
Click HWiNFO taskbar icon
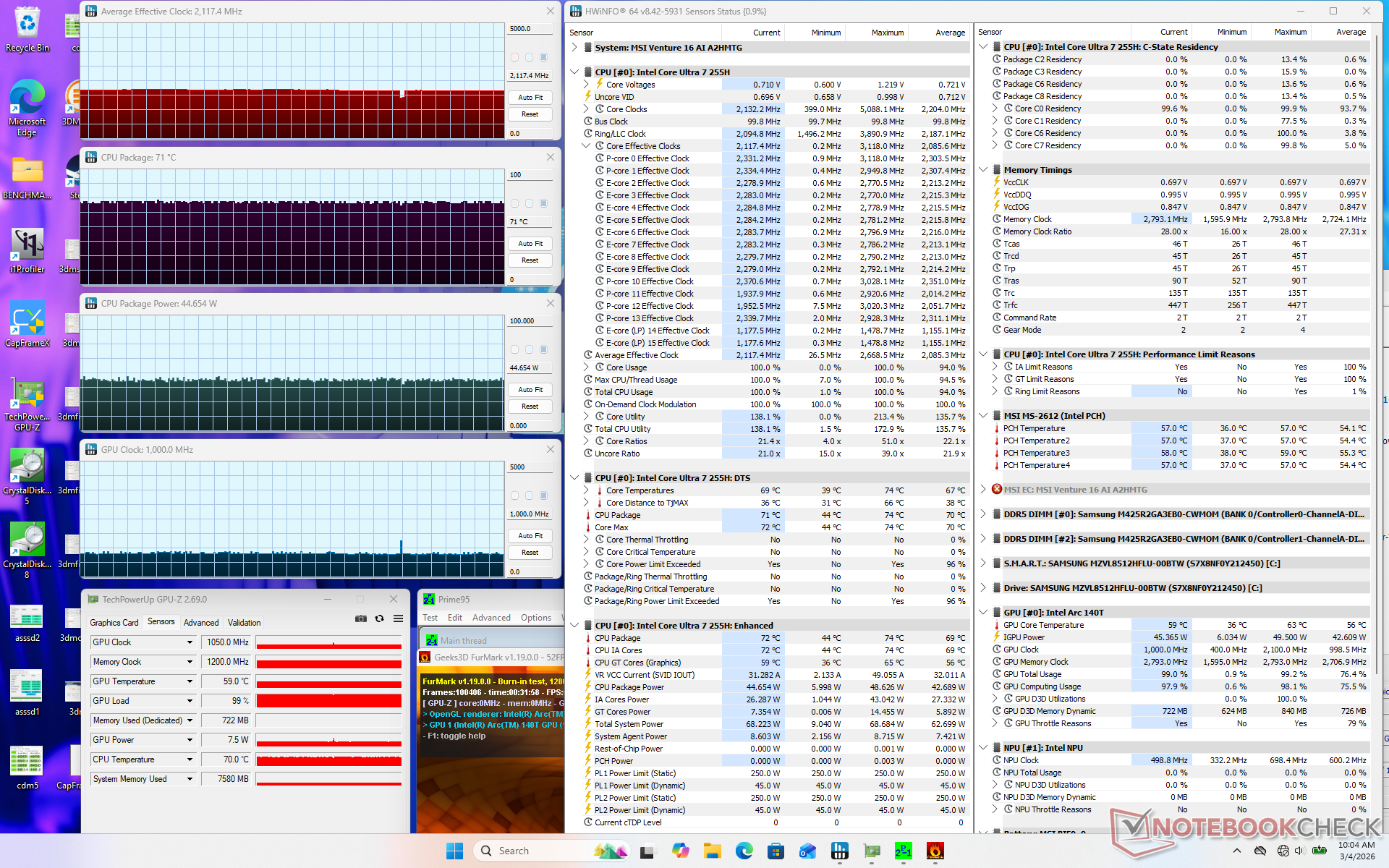click(x=839, y=851)
